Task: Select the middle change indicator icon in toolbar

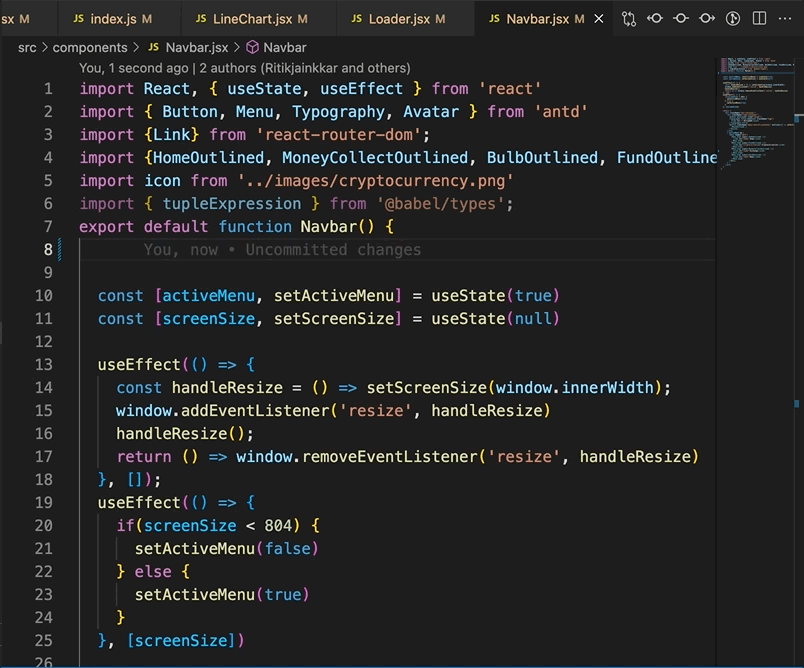Action: (x=681, y=18)
